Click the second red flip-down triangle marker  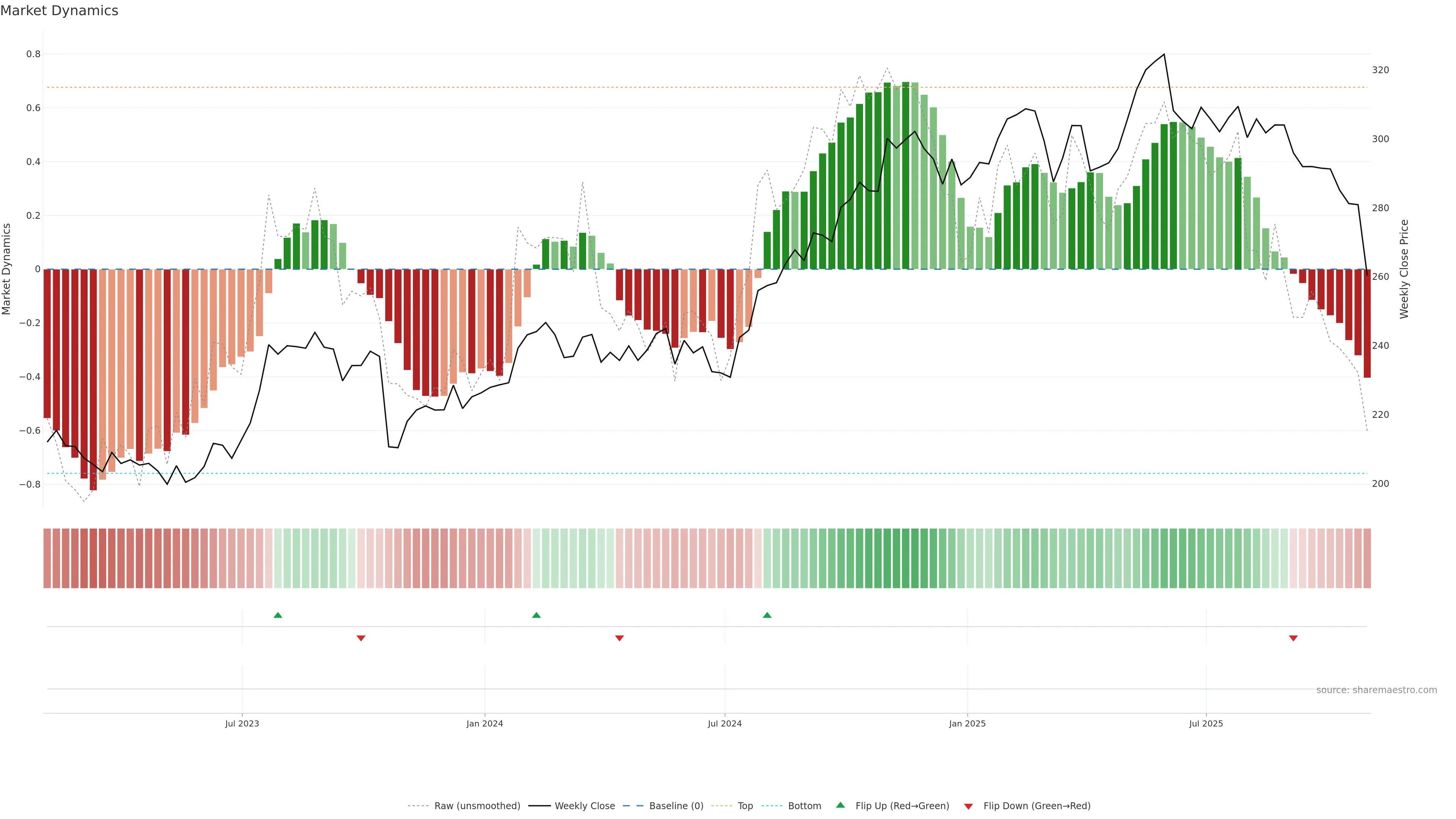click(x=620, y=638)
